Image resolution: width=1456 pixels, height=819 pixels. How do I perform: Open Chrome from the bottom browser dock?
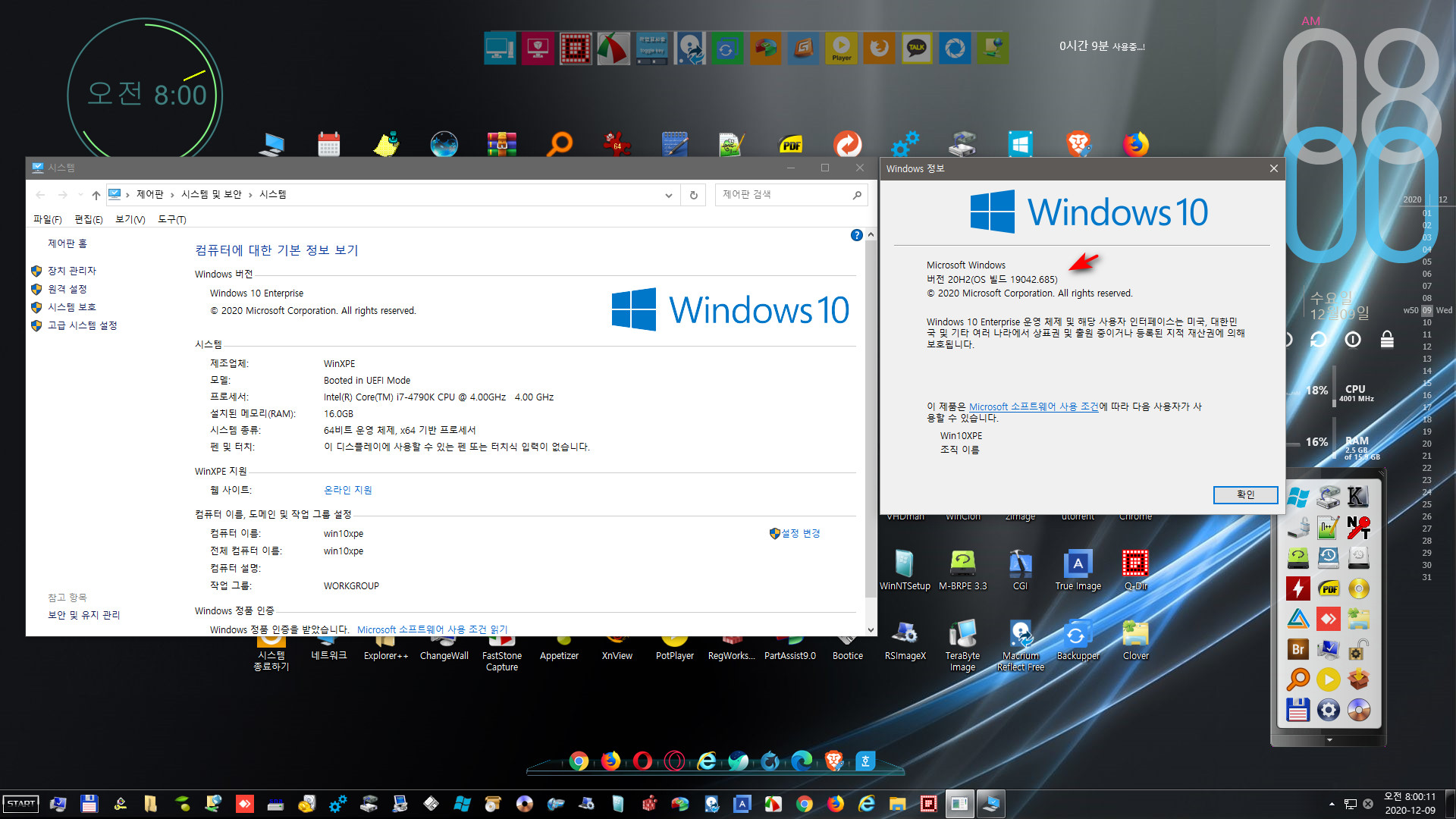[x=579, y=761]
